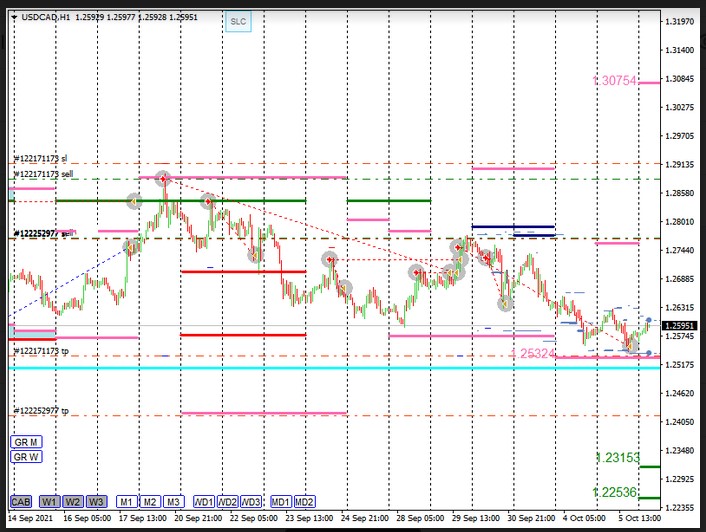Select the M2 button
Viewport: 706px width, 532px height.
pyautogui.click(x=149, y=501)
